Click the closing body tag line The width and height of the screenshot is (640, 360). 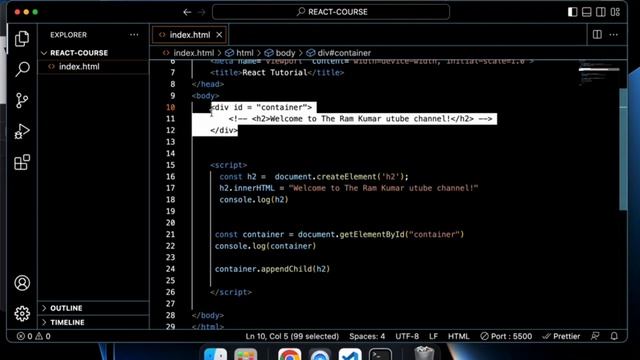(x=208, y=316)
